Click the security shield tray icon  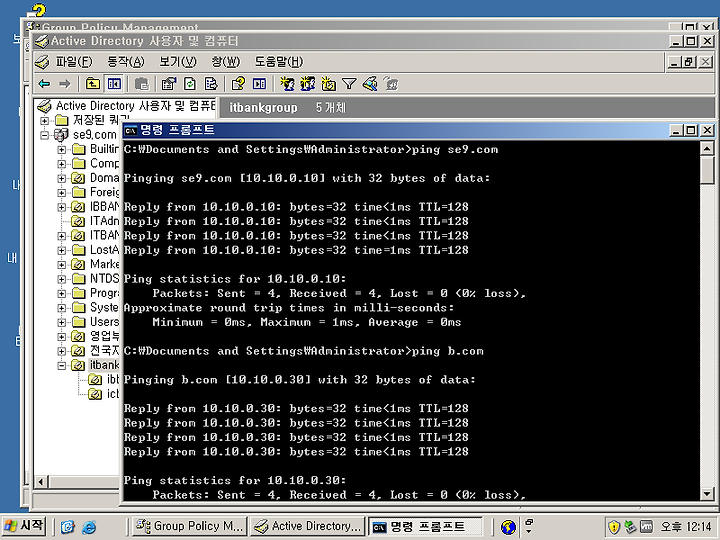[x=613, y=527]
